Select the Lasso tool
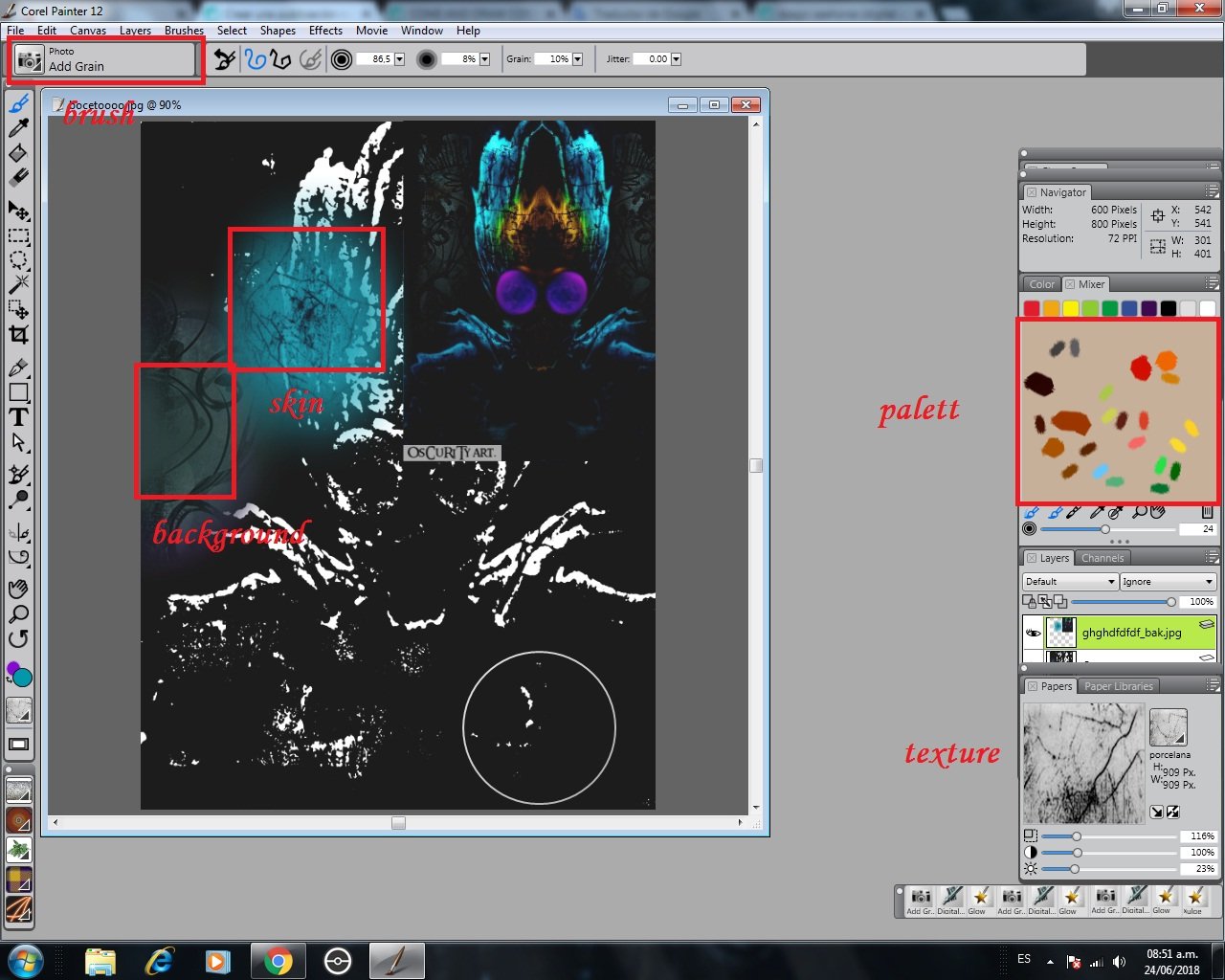This screenshot has width=1225, height=980. pyautogui.click(x=18, y=260)
